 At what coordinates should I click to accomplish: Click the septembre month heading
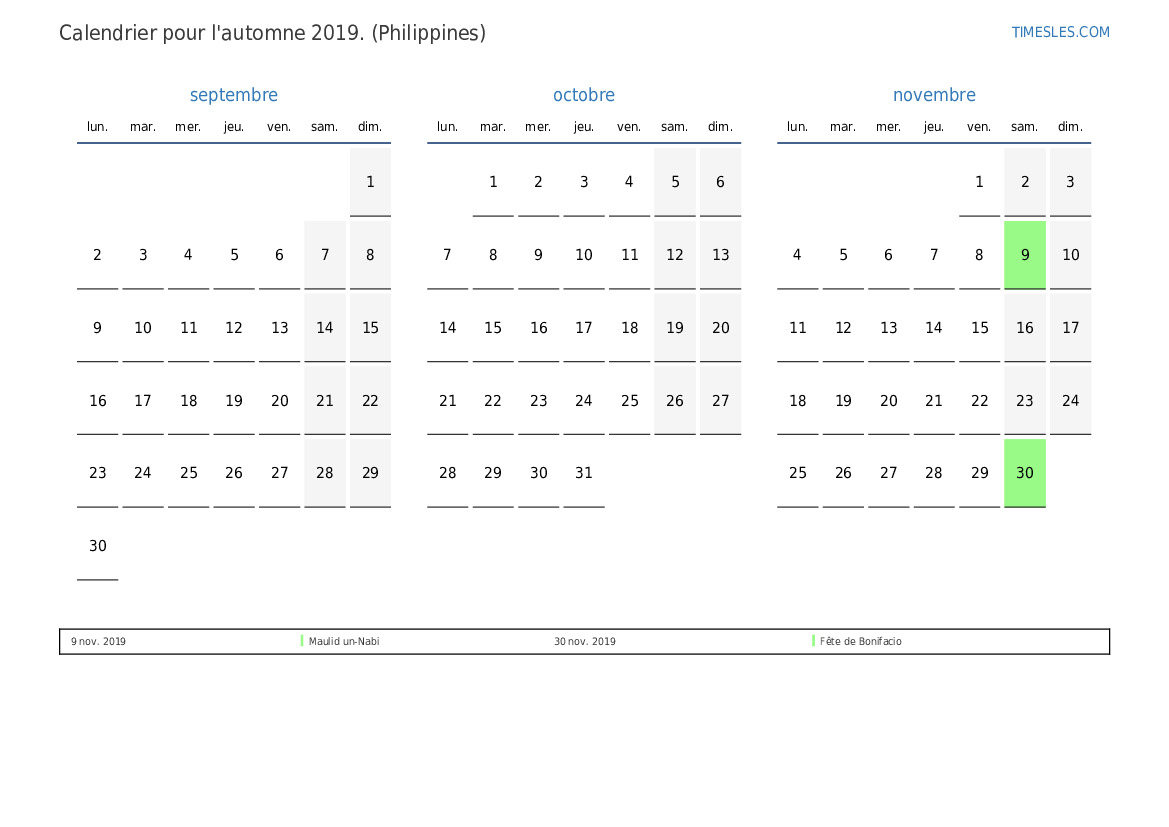tap(234, 95)
